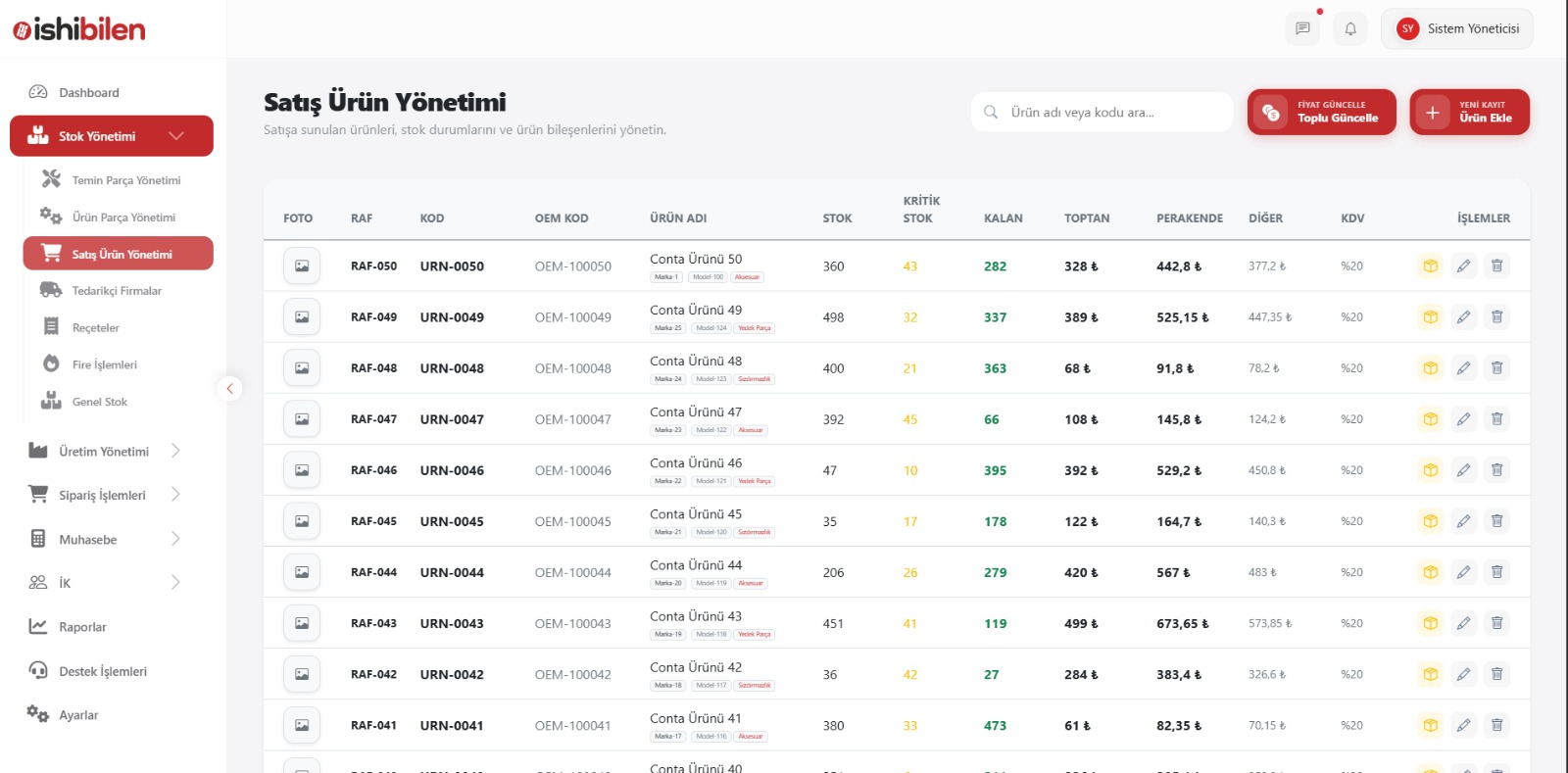Focus the product name or code search field
Viewport: 1568px width, 773px height.
1102,112
